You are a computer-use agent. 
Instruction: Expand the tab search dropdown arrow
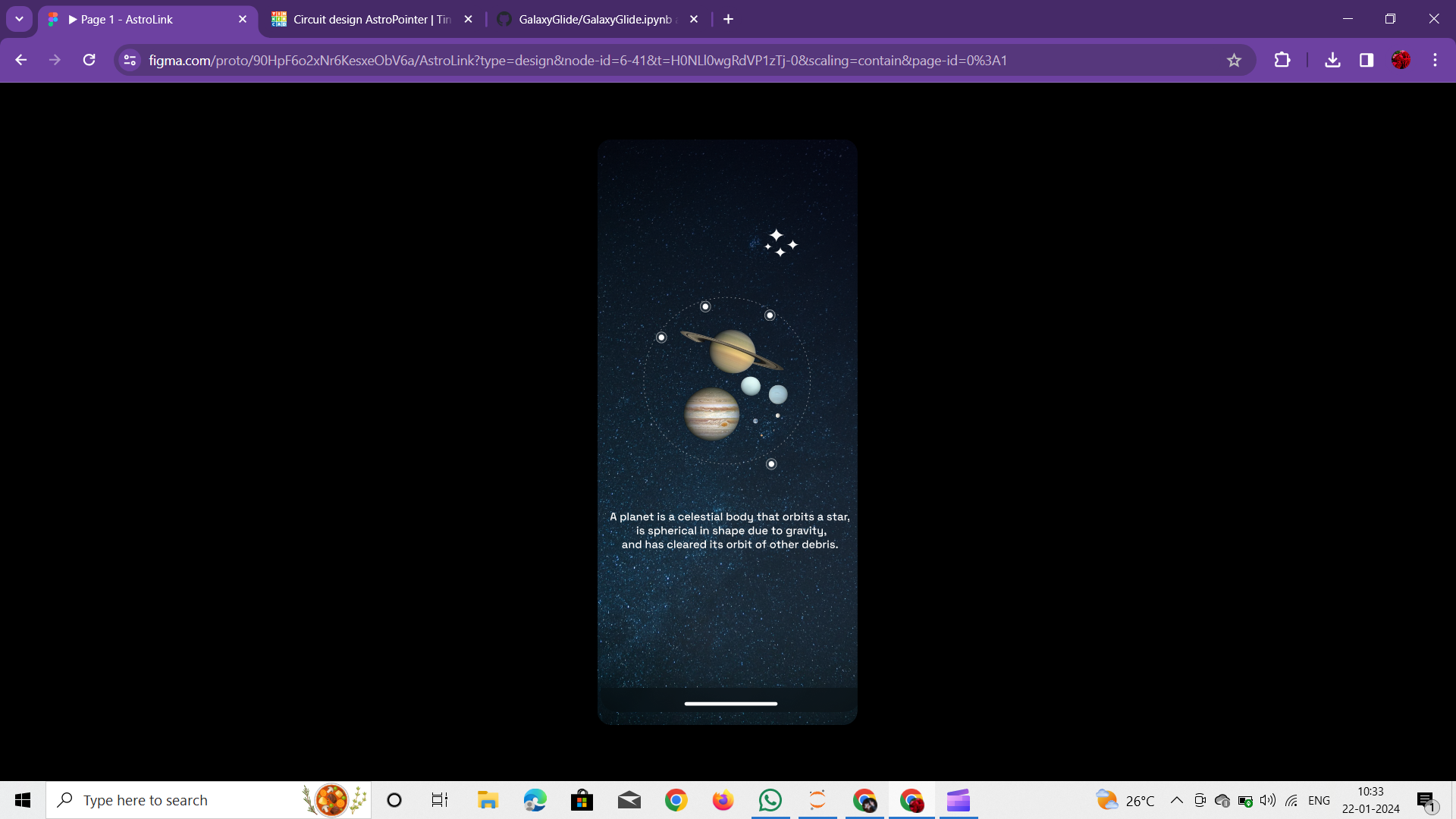pos(19,19)
